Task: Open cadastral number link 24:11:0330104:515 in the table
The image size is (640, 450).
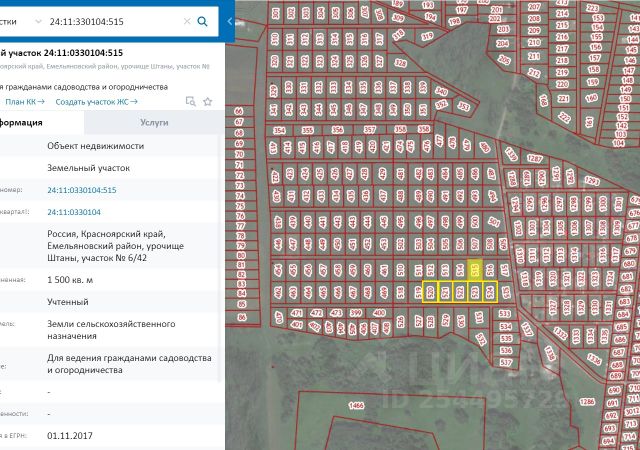Action: 82,190
